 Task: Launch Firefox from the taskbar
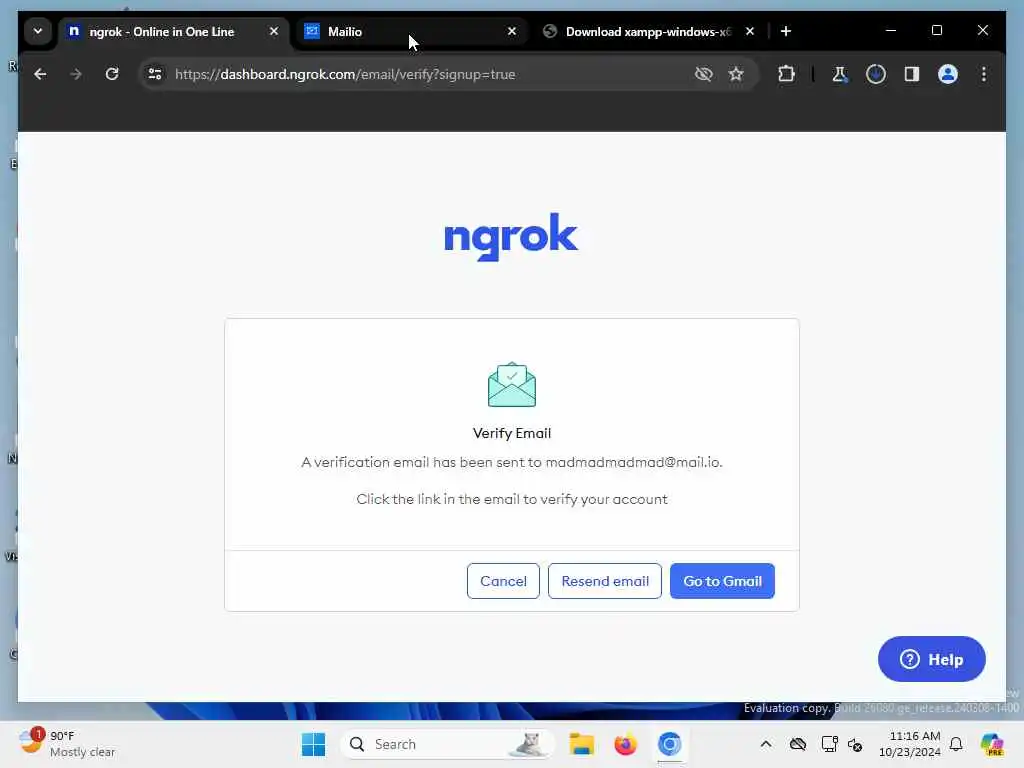[626, 744]
